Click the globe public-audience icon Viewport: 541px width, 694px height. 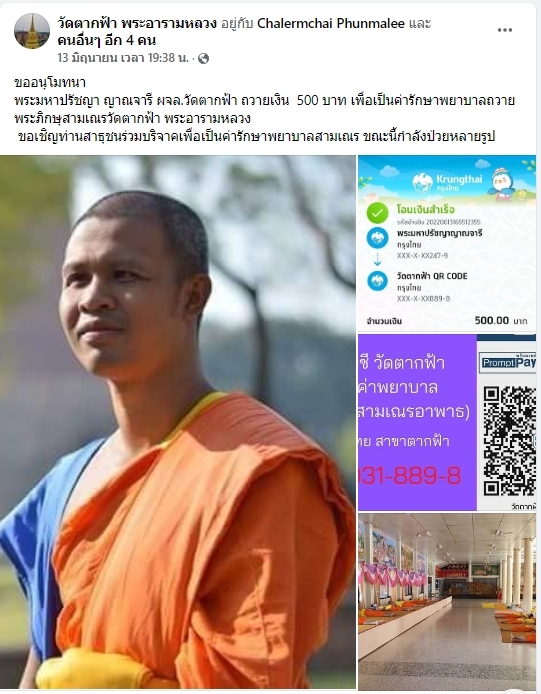click(x=203, y=58)
